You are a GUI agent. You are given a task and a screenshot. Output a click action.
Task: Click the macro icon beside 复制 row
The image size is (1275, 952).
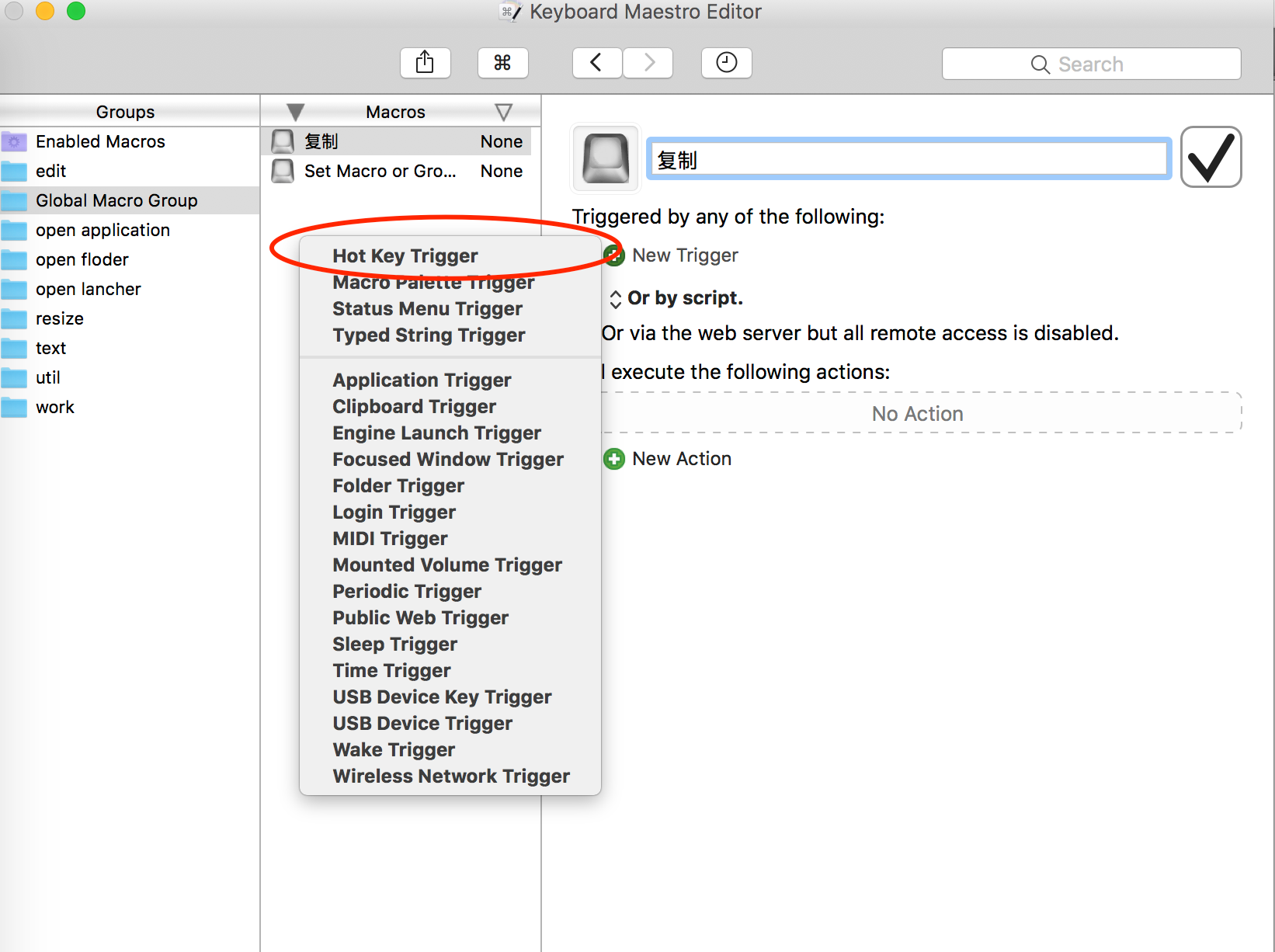(x=283, y=141)
